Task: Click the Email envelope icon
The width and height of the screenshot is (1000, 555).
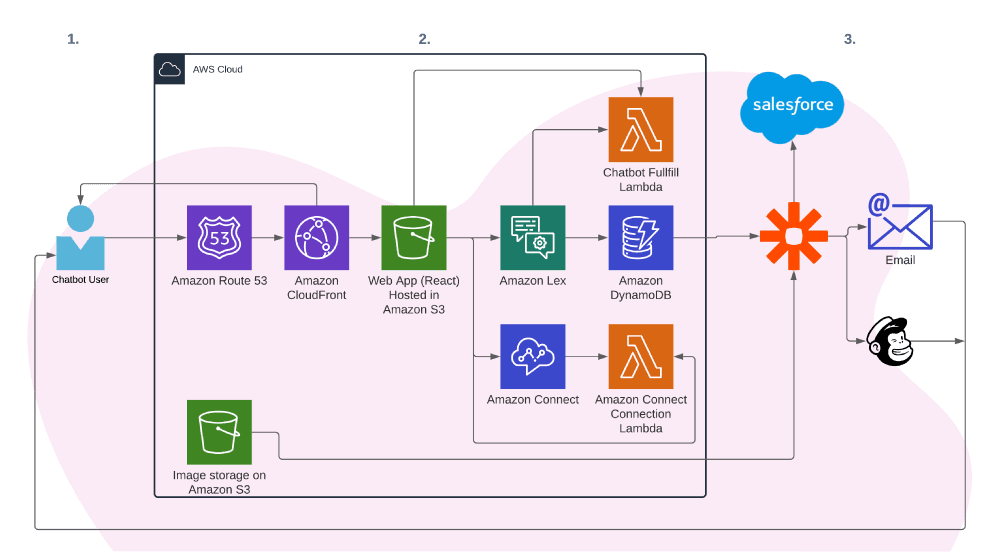Action: coord(900,222)
